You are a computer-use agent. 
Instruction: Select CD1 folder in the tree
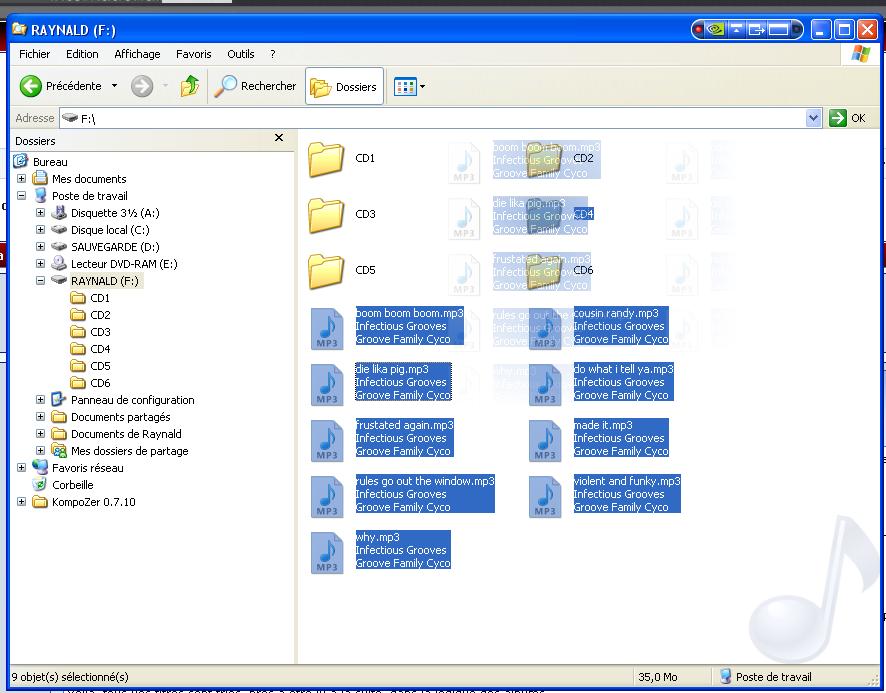pyautogui.click(x=99, y=298)
